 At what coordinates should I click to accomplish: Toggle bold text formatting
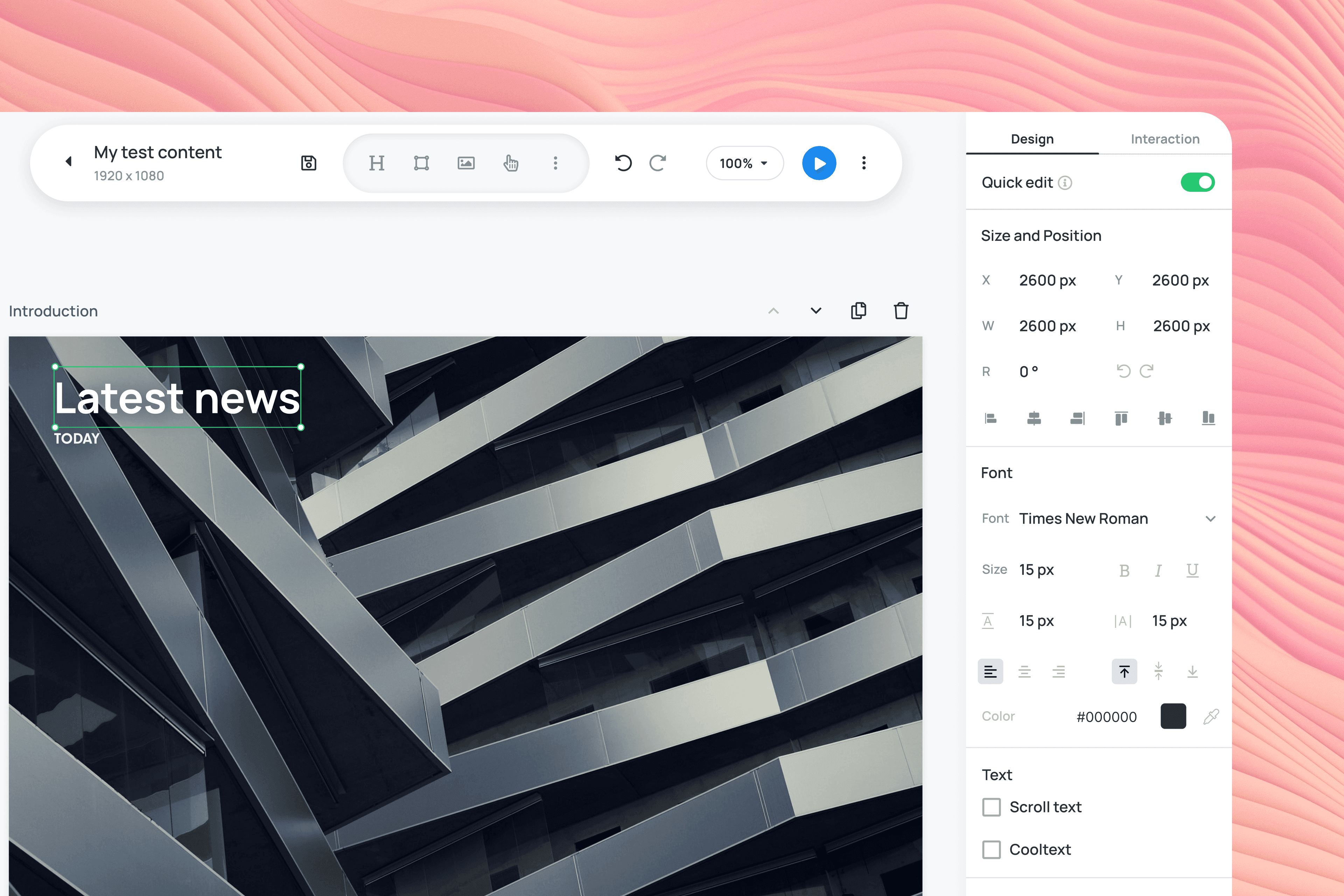pyautogui.click(x=1124, y=570)
